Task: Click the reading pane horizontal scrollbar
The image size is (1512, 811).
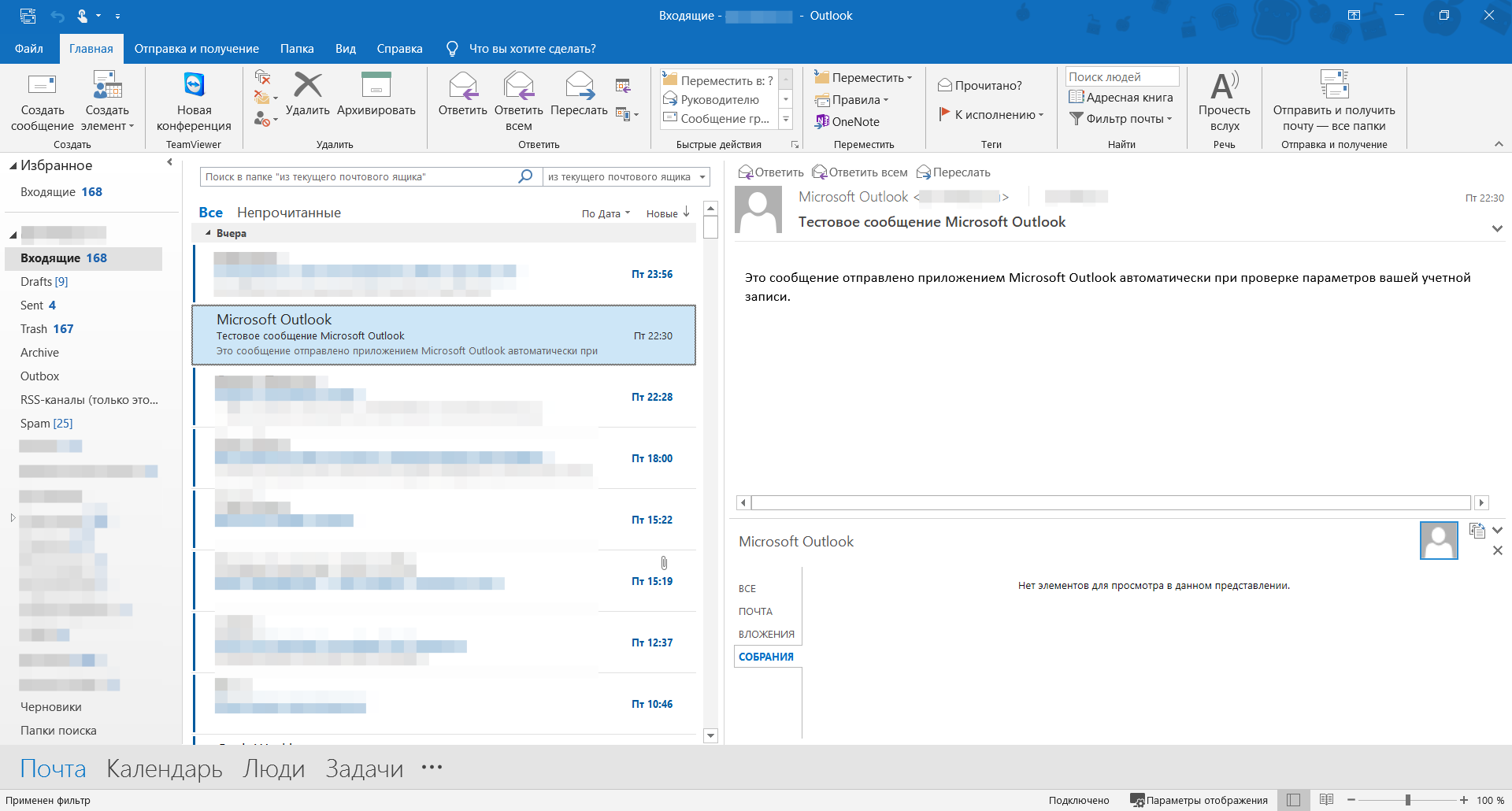Action: point(1111,502)
